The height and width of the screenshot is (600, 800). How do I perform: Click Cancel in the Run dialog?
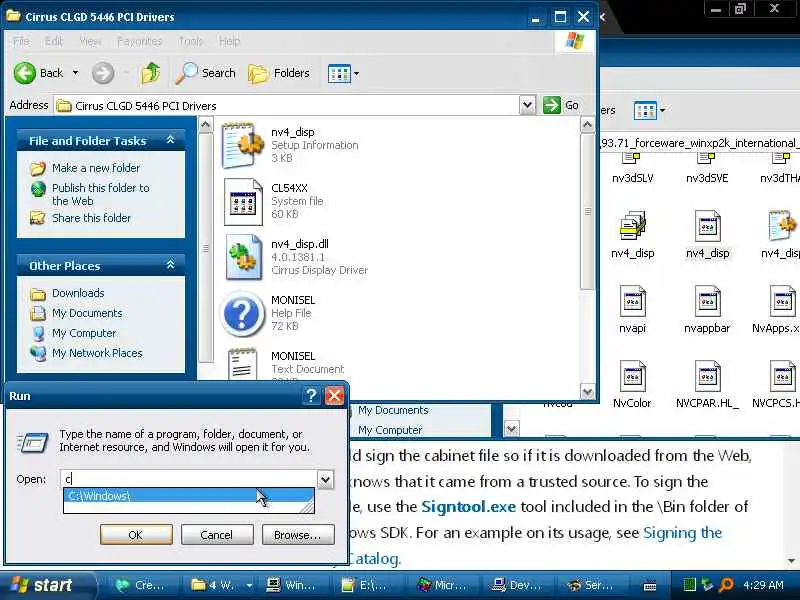[x=216, y=535]
